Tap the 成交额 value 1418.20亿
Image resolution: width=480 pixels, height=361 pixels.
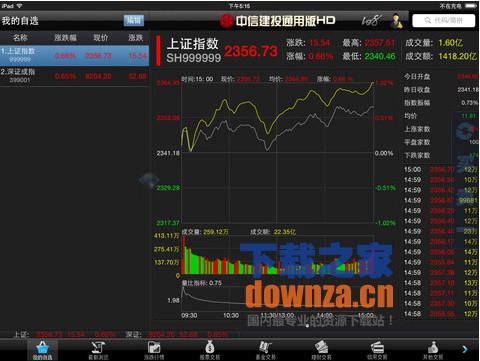tap(457, 56)
